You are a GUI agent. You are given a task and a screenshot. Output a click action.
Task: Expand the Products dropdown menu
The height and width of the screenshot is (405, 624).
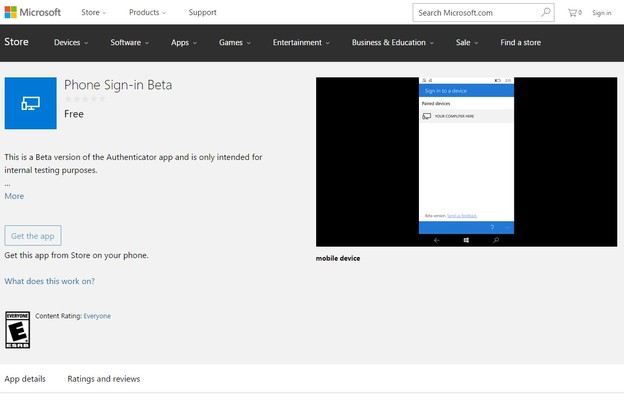click(x=148, y=13)
